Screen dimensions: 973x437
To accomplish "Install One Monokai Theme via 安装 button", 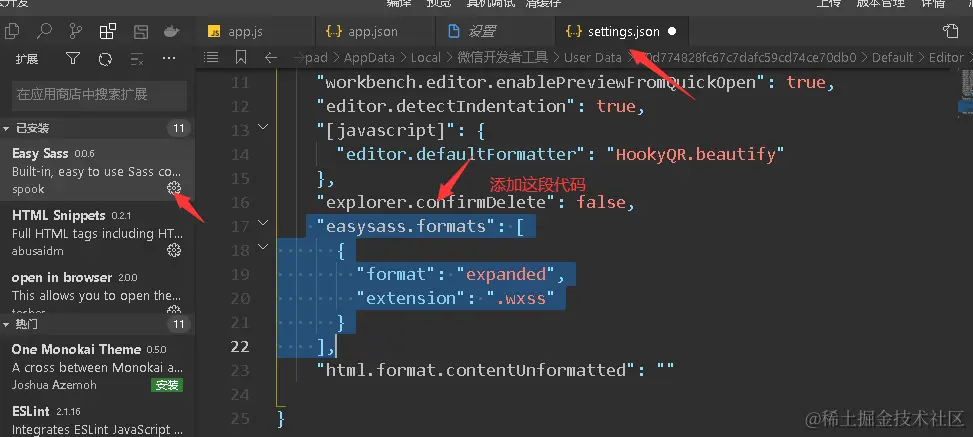I will pos(167,385).
